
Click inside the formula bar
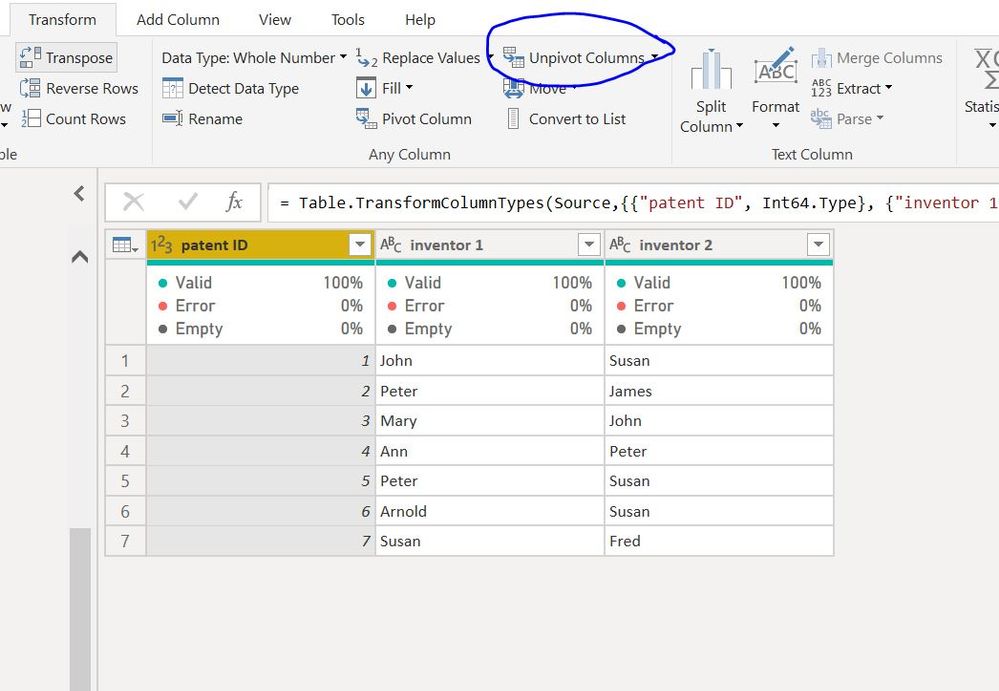(634, 203)
